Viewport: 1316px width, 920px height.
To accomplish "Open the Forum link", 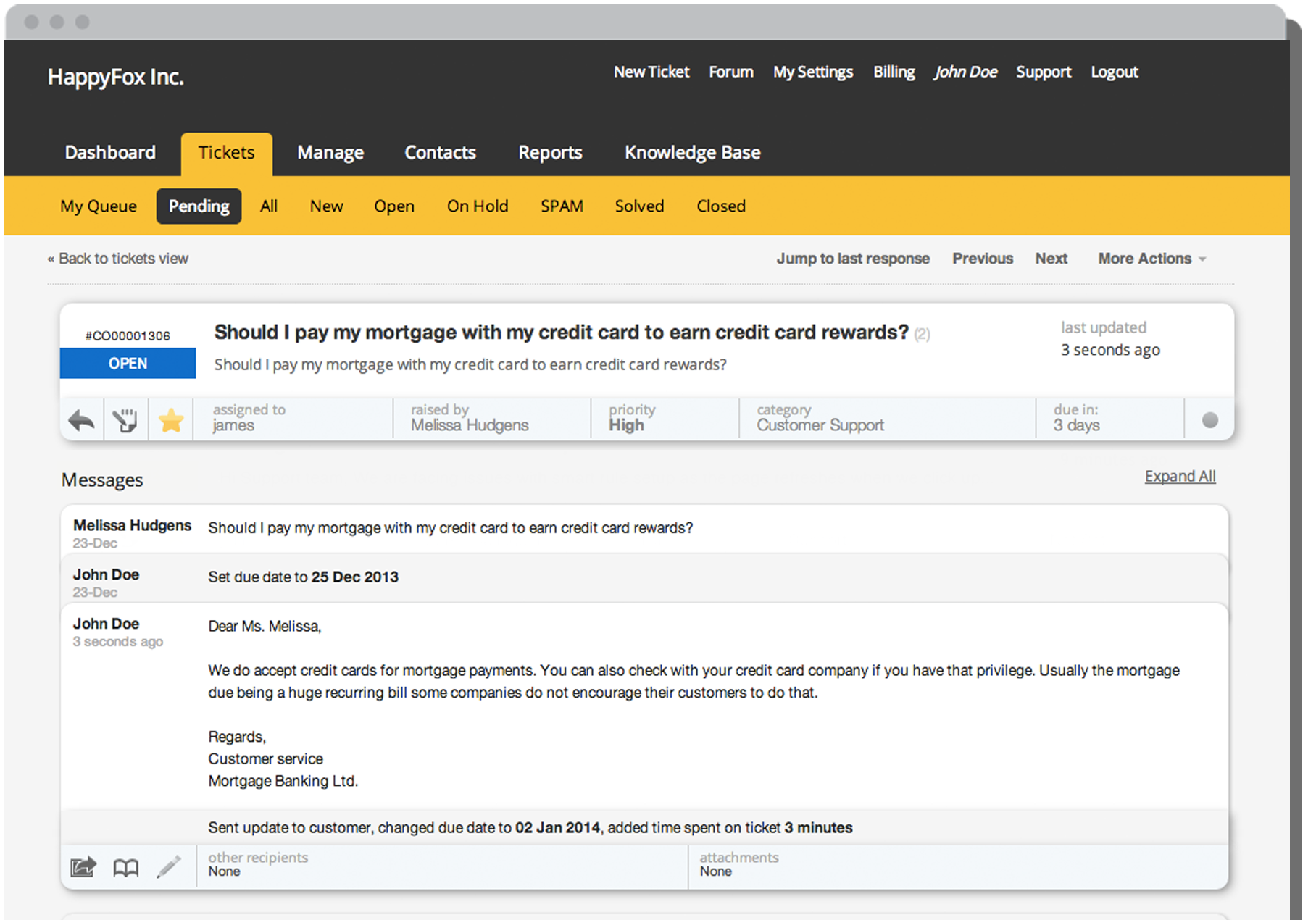I will point(731,72).
